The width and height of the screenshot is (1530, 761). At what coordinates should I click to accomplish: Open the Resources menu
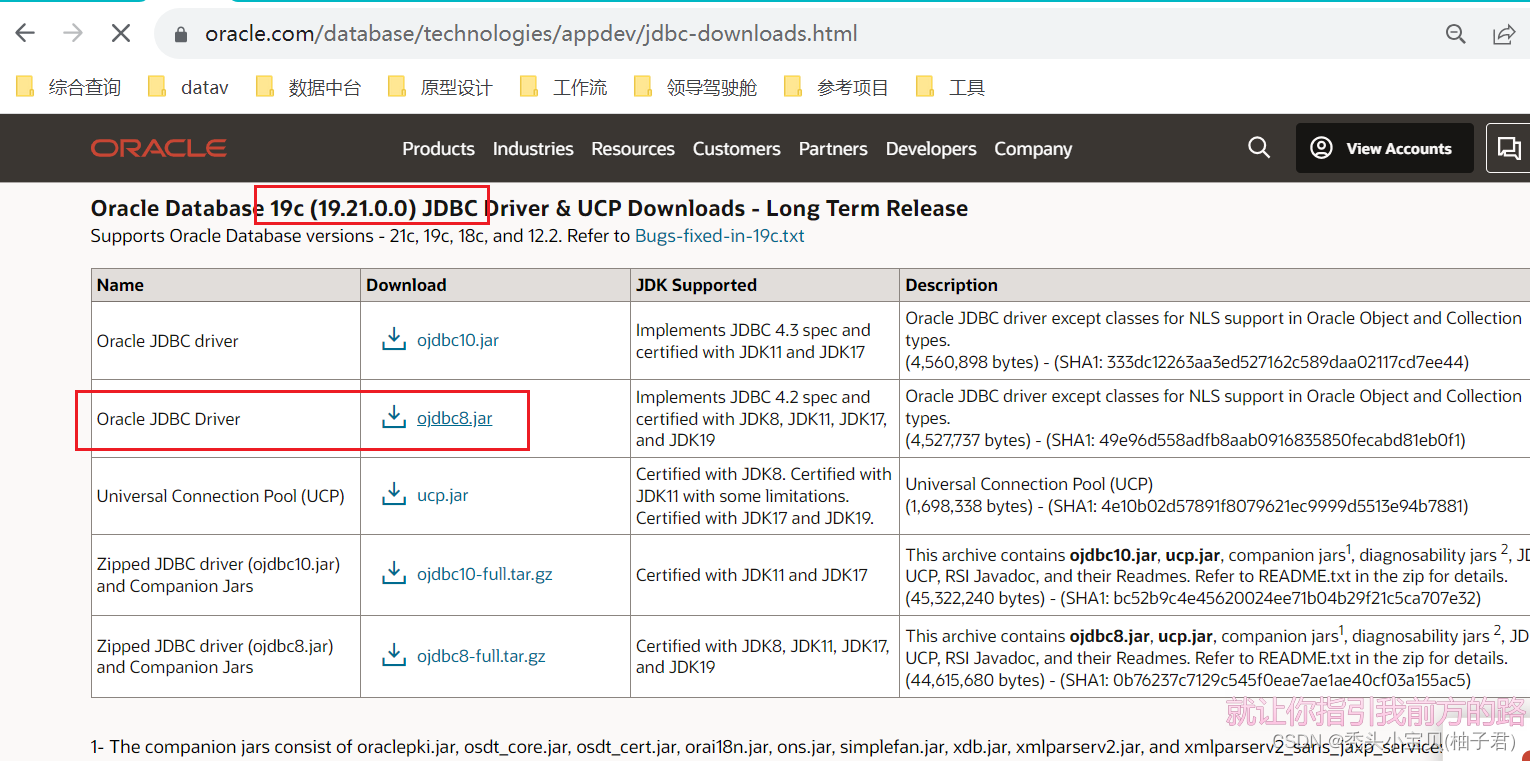click(x=633, y=148)
